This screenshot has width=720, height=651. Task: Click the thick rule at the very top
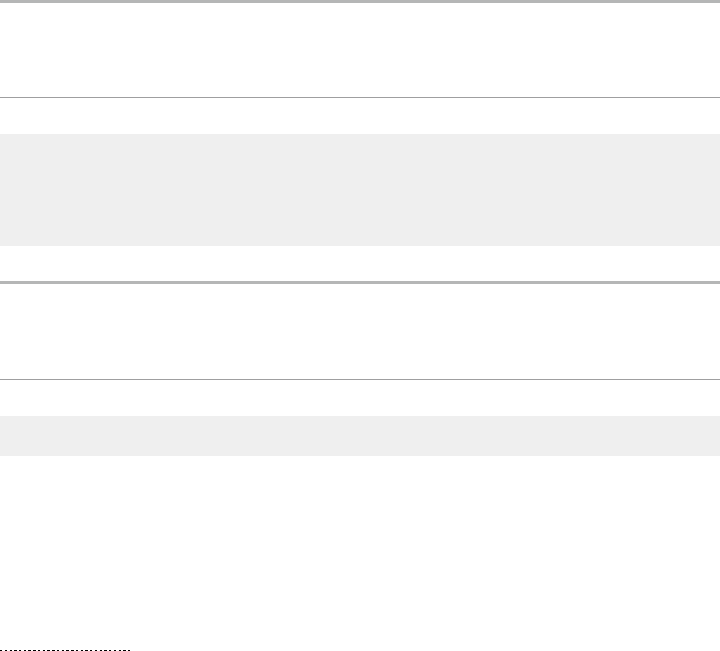(360, 2)
